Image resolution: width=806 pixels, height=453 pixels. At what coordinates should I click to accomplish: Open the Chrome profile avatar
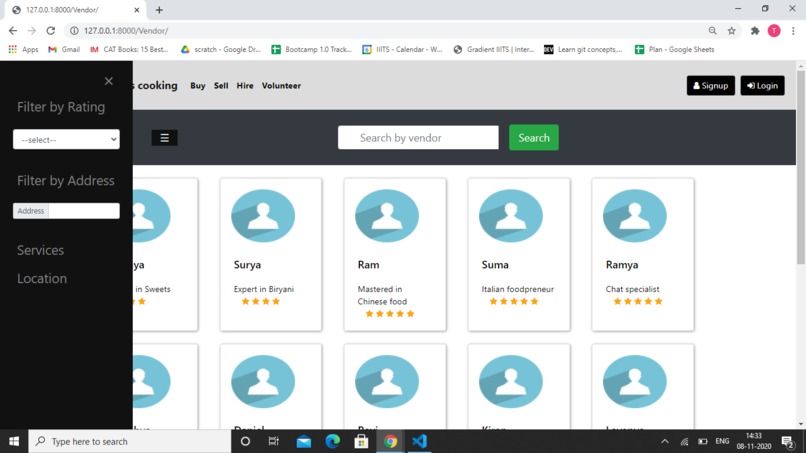click(x=774, y=31)
